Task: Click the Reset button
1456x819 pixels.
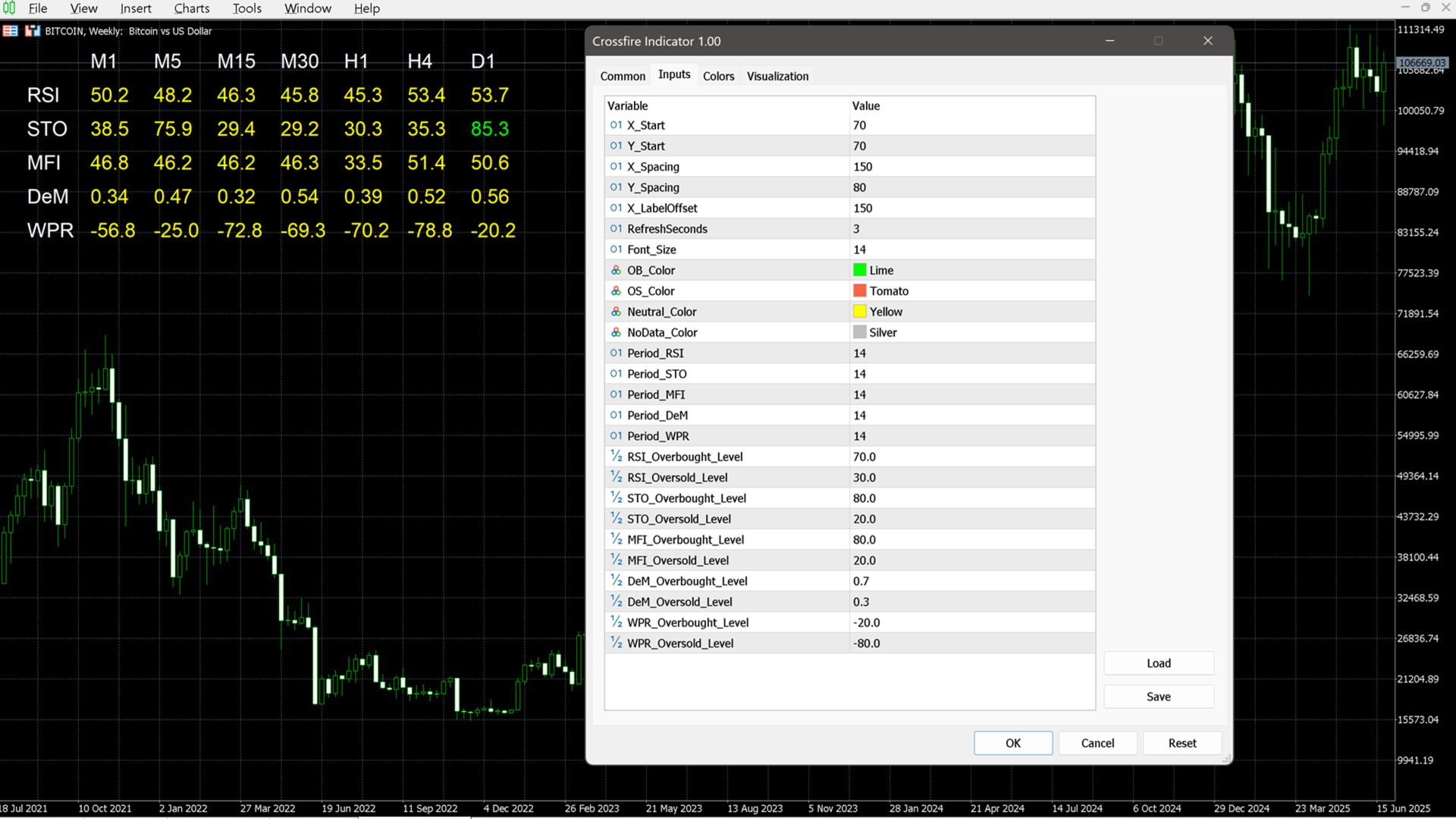Action: [x=1181, y=743]
